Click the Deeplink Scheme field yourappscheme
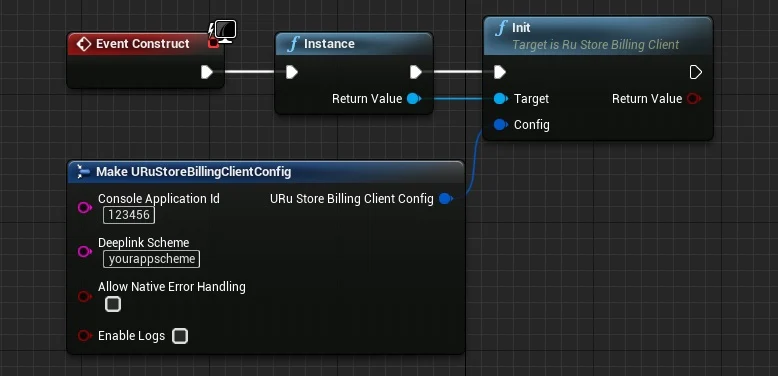The width and height of the screenshot is (778, 376). click(x=151, y=259)
